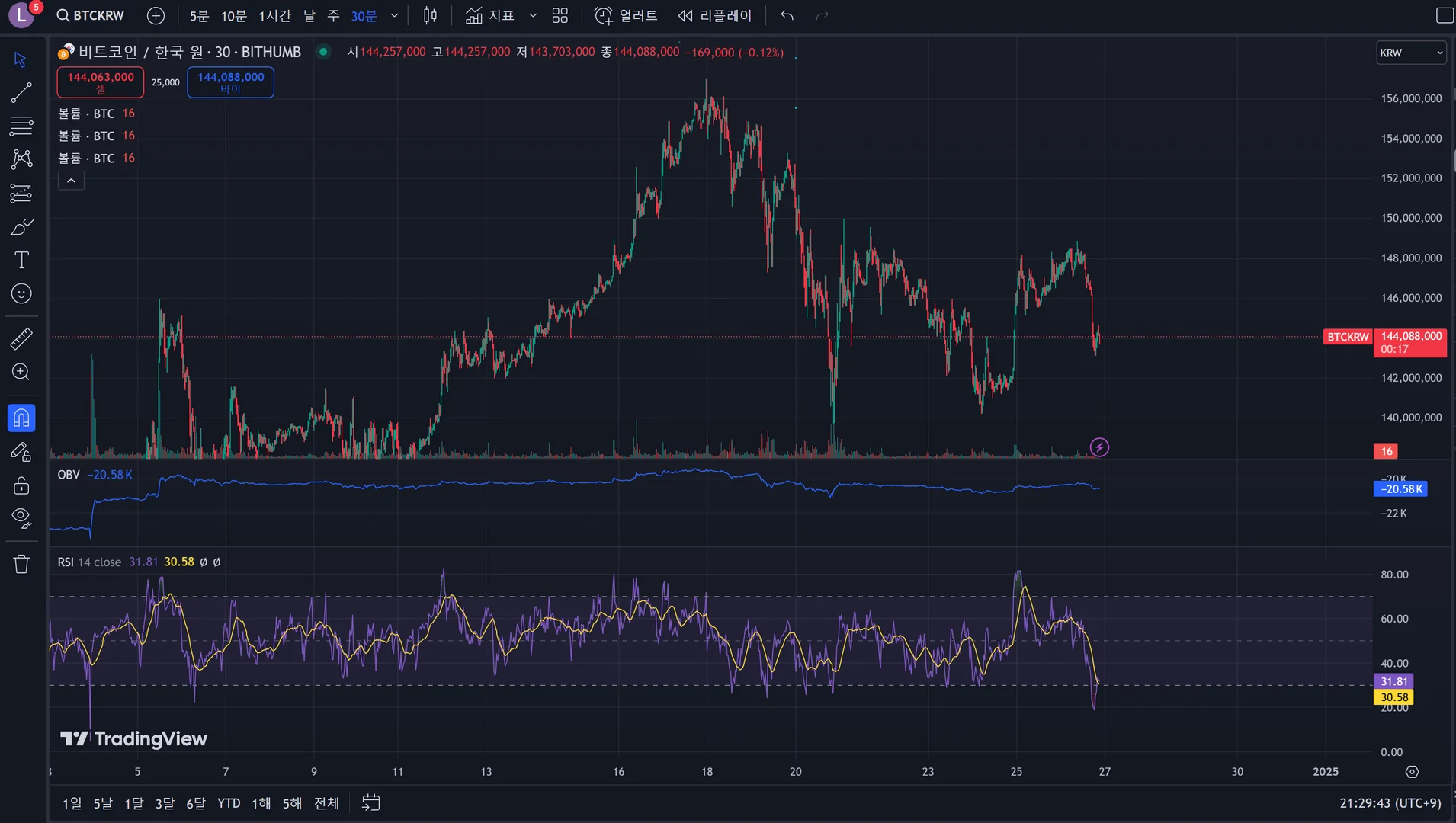
Task: Select the brush drawing tool
Action: (x=21, y=227)
